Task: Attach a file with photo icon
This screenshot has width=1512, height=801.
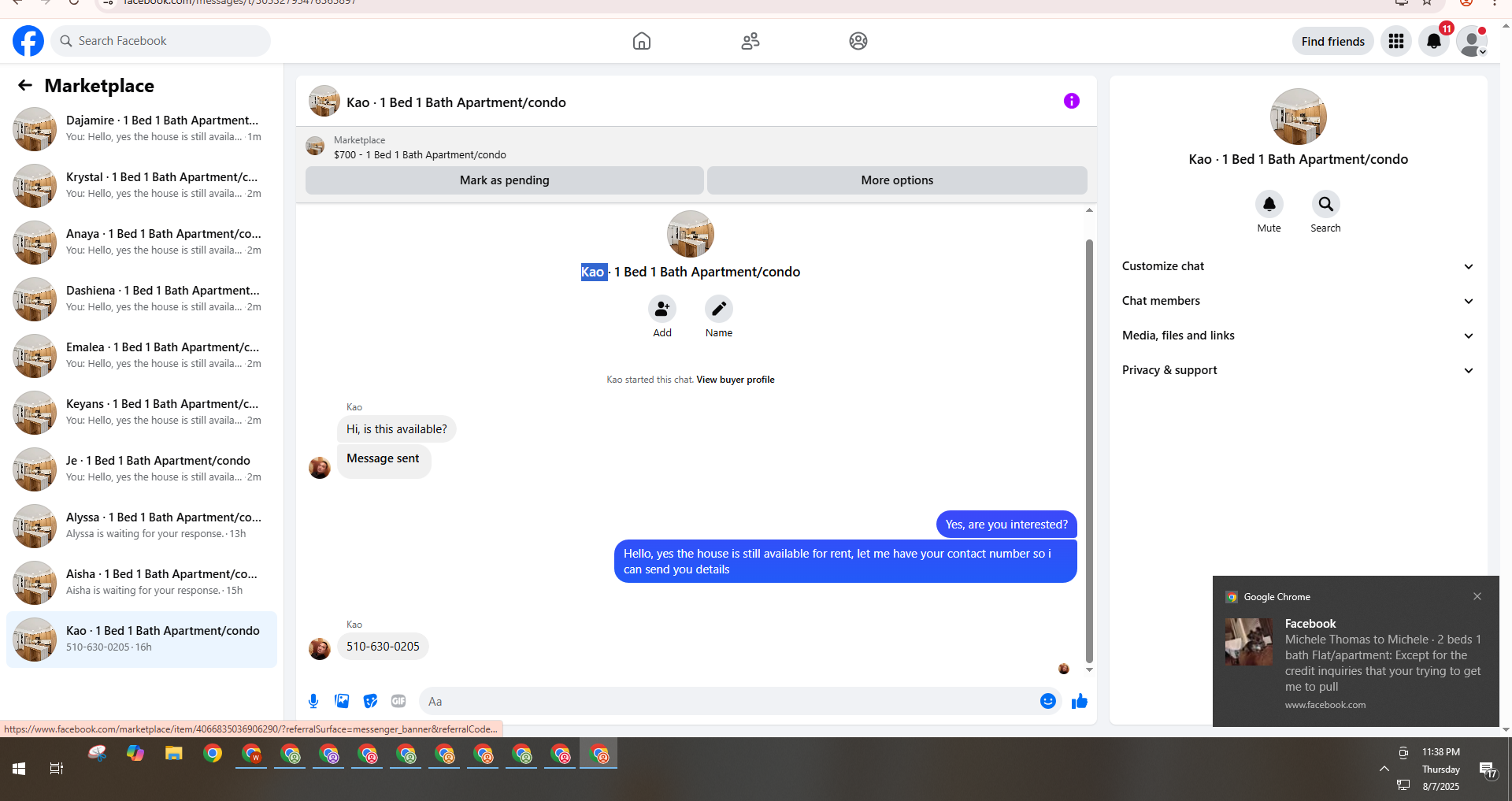Action: (x=342, y=701)
